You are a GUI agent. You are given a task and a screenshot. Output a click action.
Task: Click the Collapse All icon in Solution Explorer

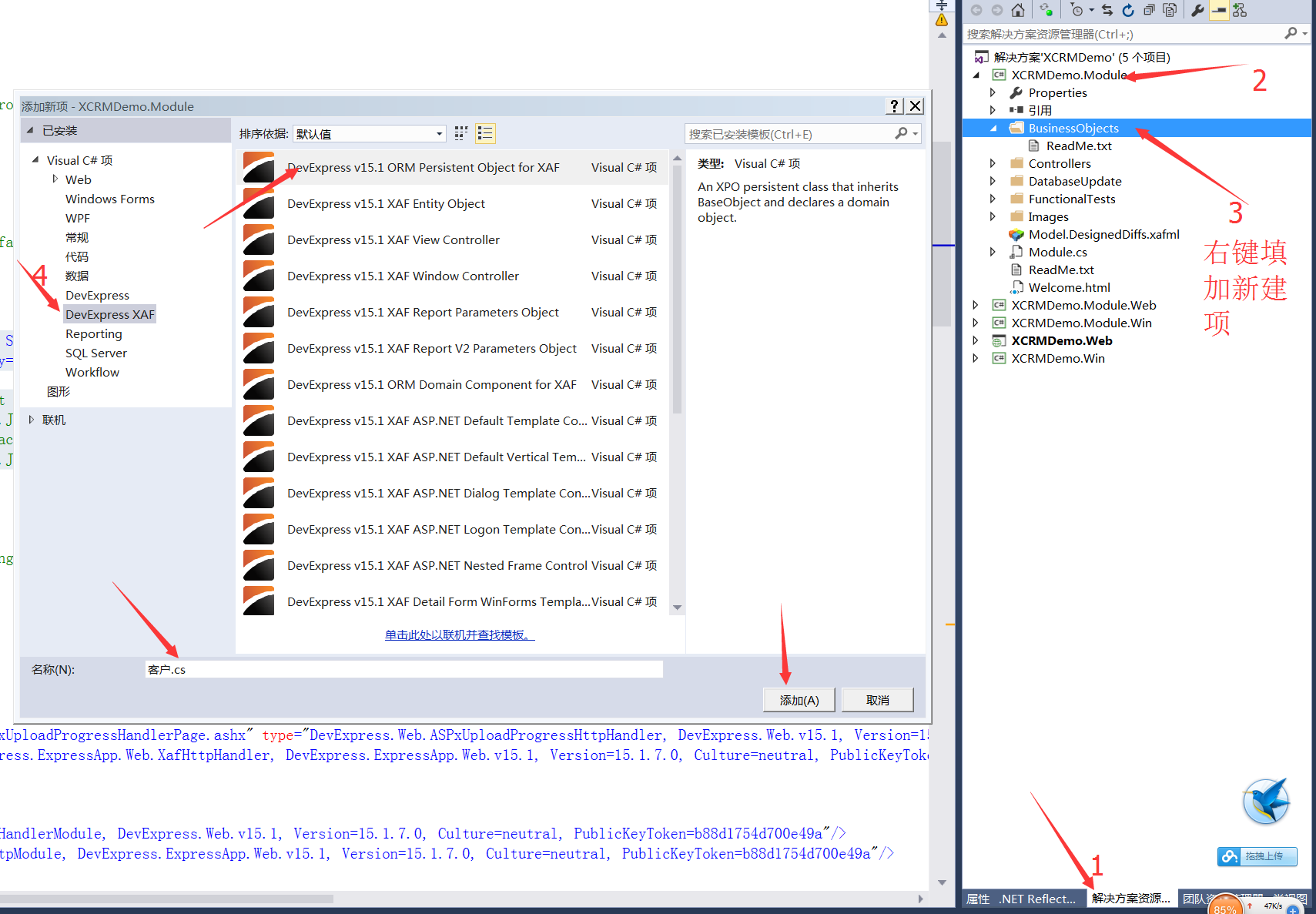pos(1149,10)
